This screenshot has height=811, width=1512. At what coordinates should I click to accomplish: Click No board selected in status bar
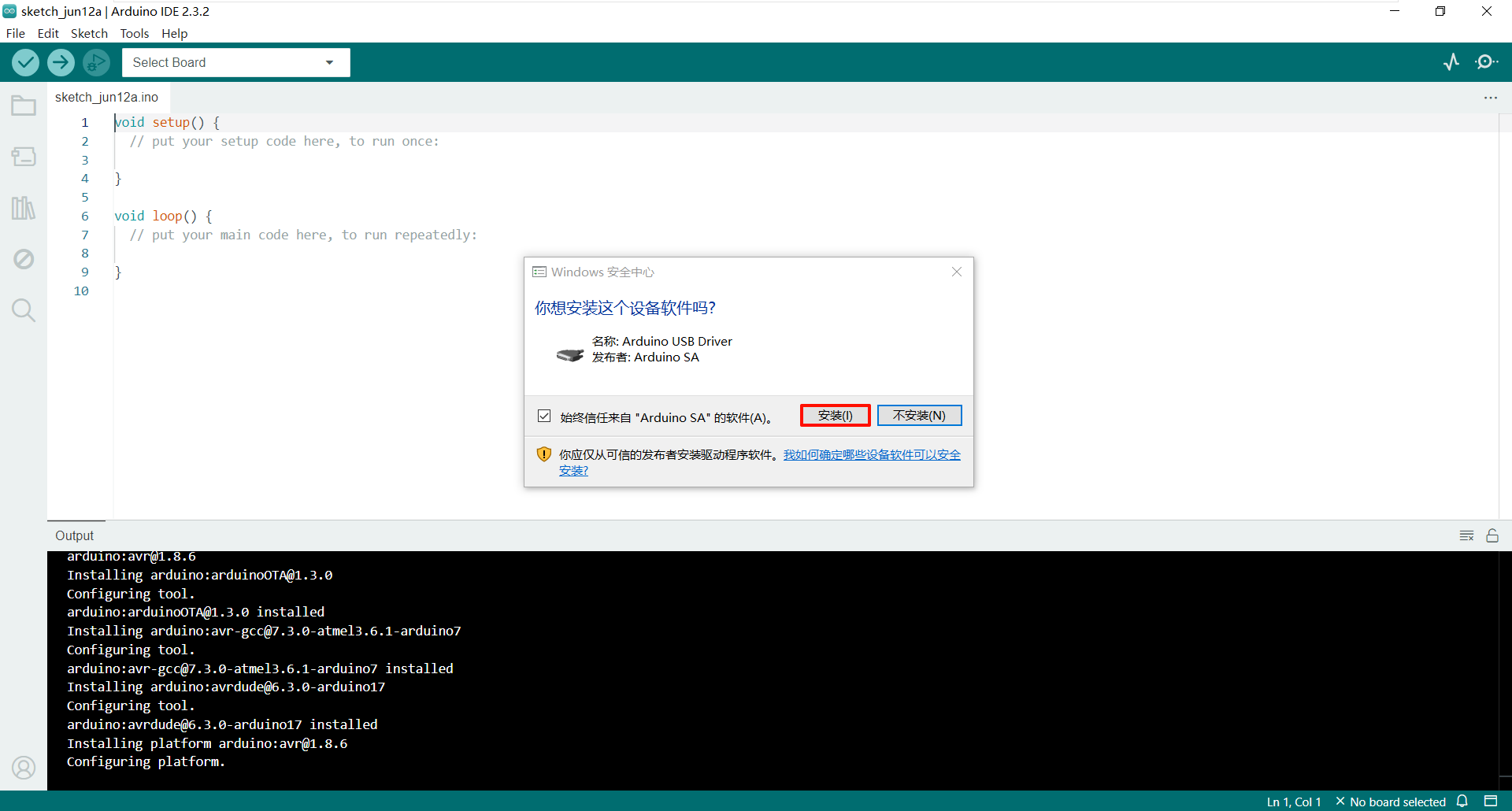(x=1391, y=802)
